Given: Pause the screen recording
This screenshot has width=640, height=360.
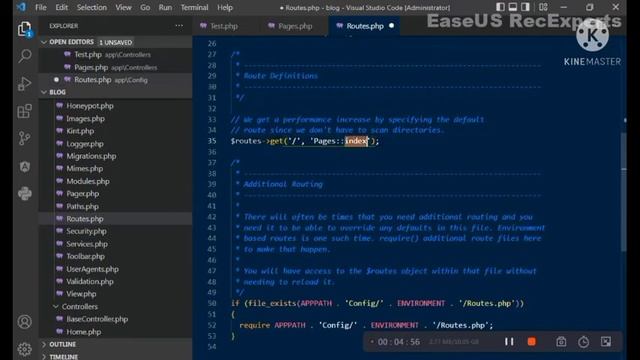Looking at the screenshot, I should (509, 342).
